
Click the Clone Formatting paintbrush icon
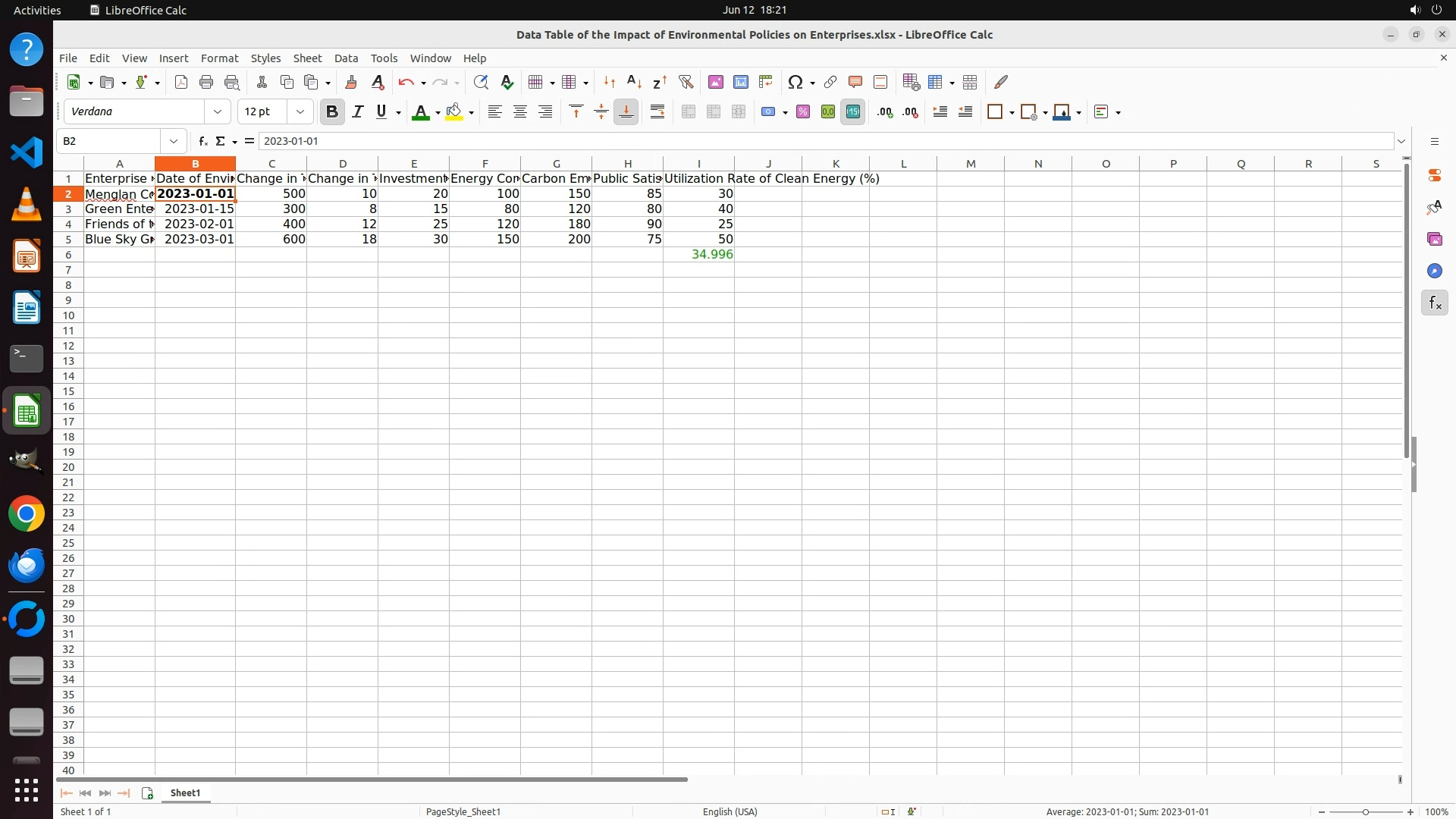[351, 82]
